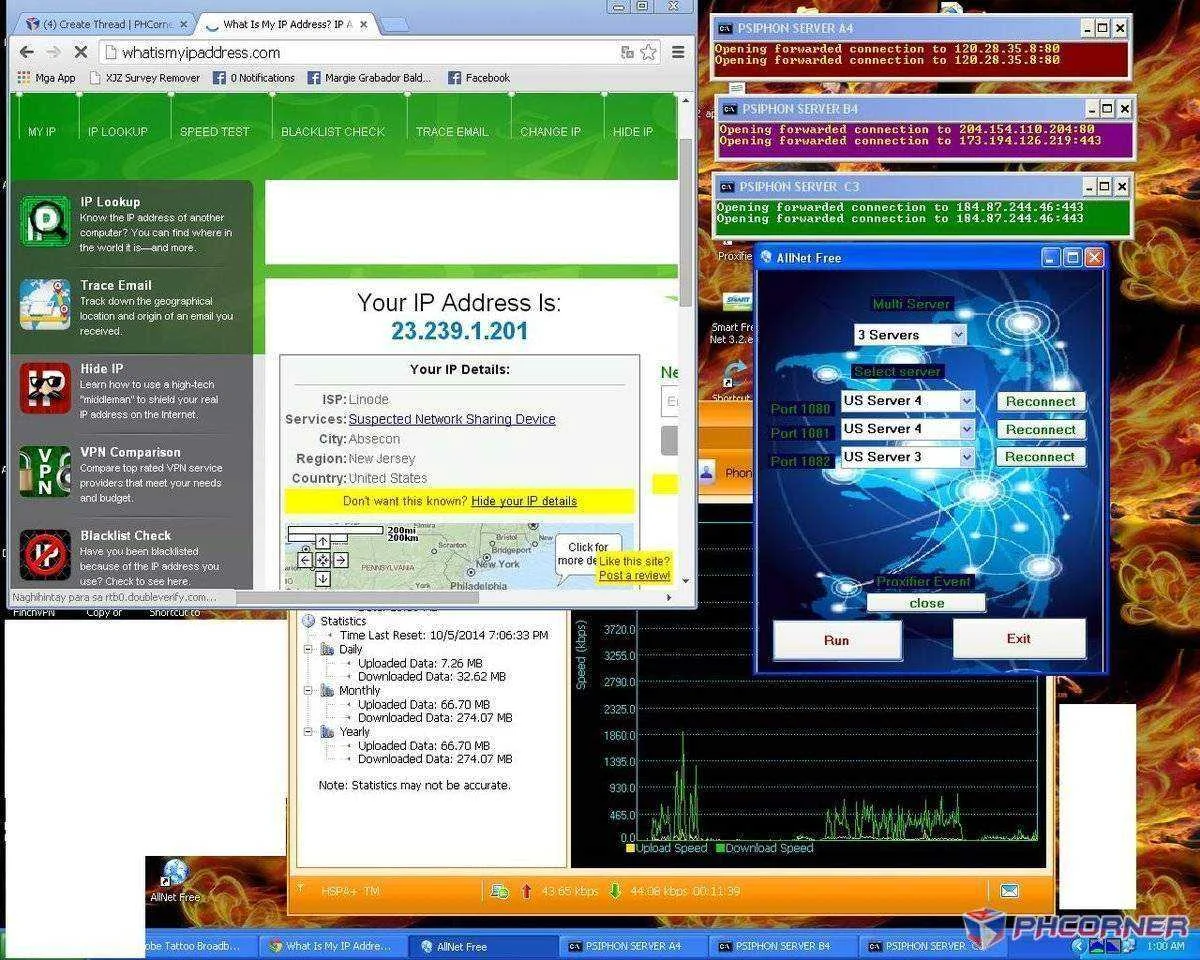Pan the map up with arrow

pyautogui.click(x=323, y=542)
